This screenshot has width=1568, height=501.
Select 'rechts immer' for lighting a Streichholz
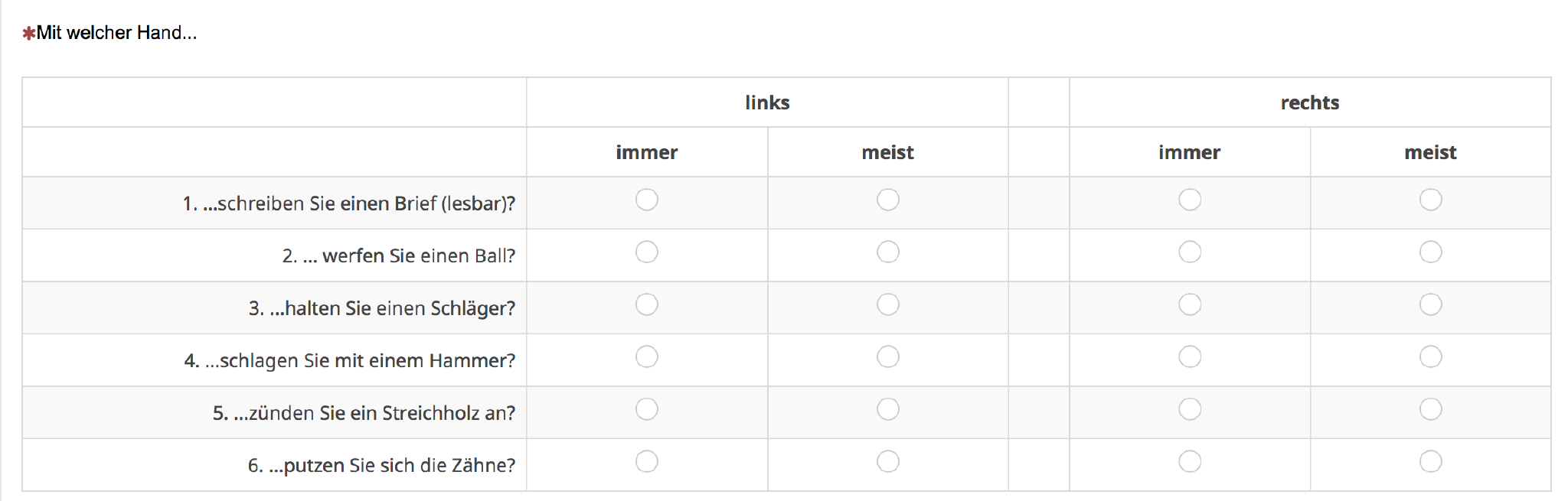click(1190, 409)
